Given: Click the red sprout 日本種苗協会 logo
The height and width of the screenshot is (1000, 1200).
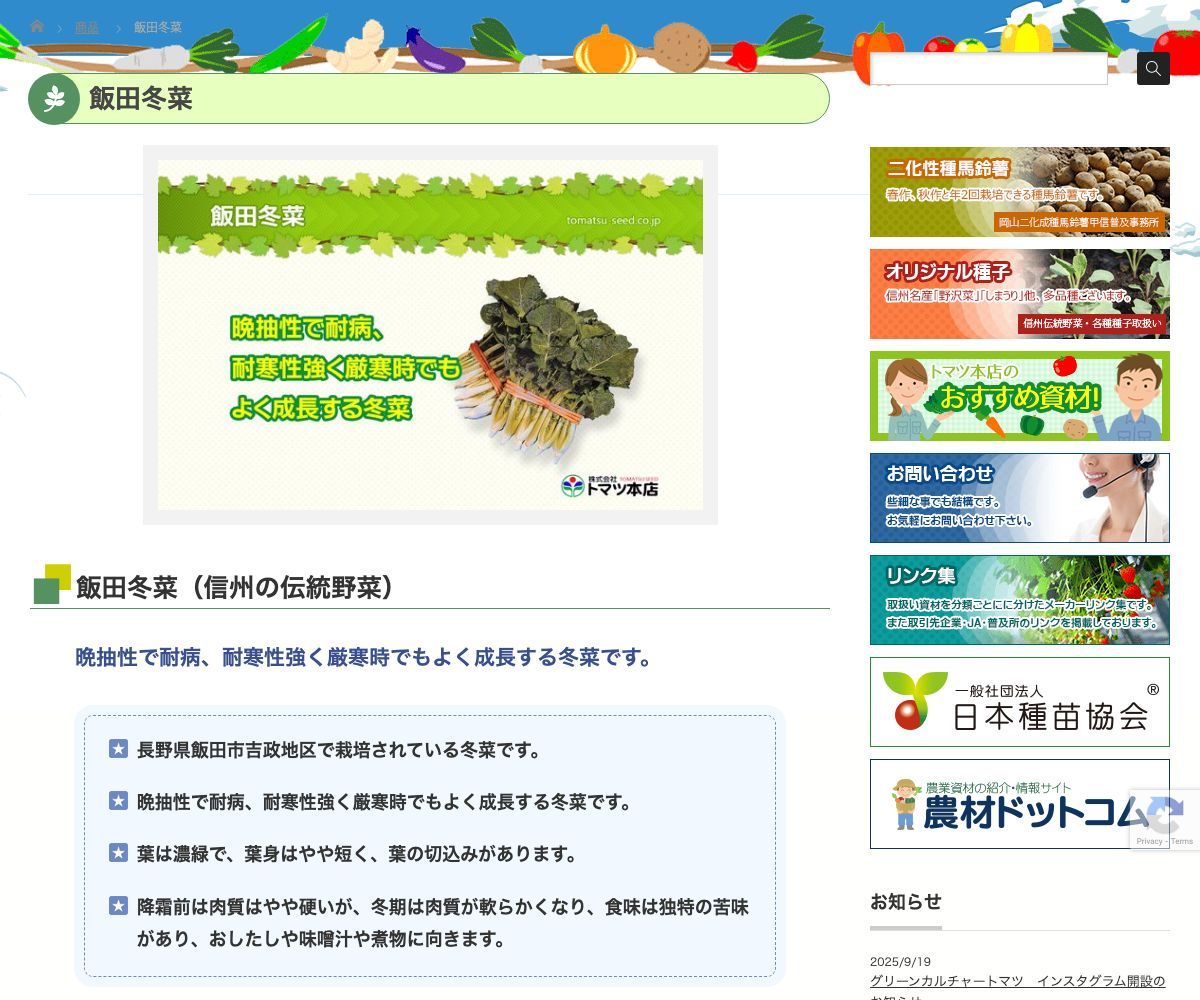Looking at the screenshot, I should (x=914, y=700).
